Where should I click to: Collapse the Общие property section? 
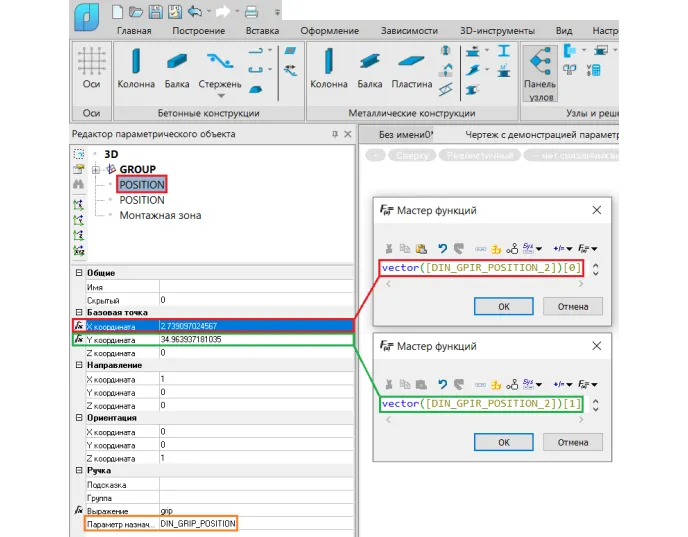click(x=79, y=272)
